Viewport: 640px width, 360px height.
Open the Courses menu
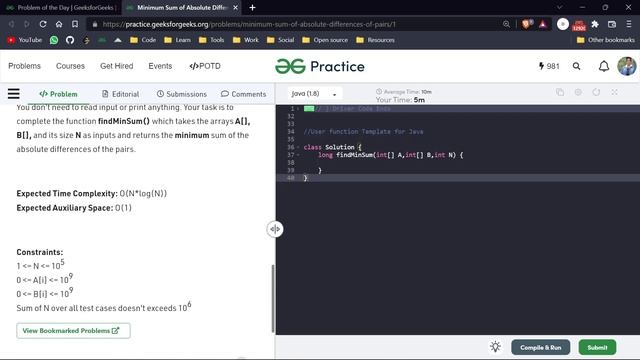click(x=70, y=66)
